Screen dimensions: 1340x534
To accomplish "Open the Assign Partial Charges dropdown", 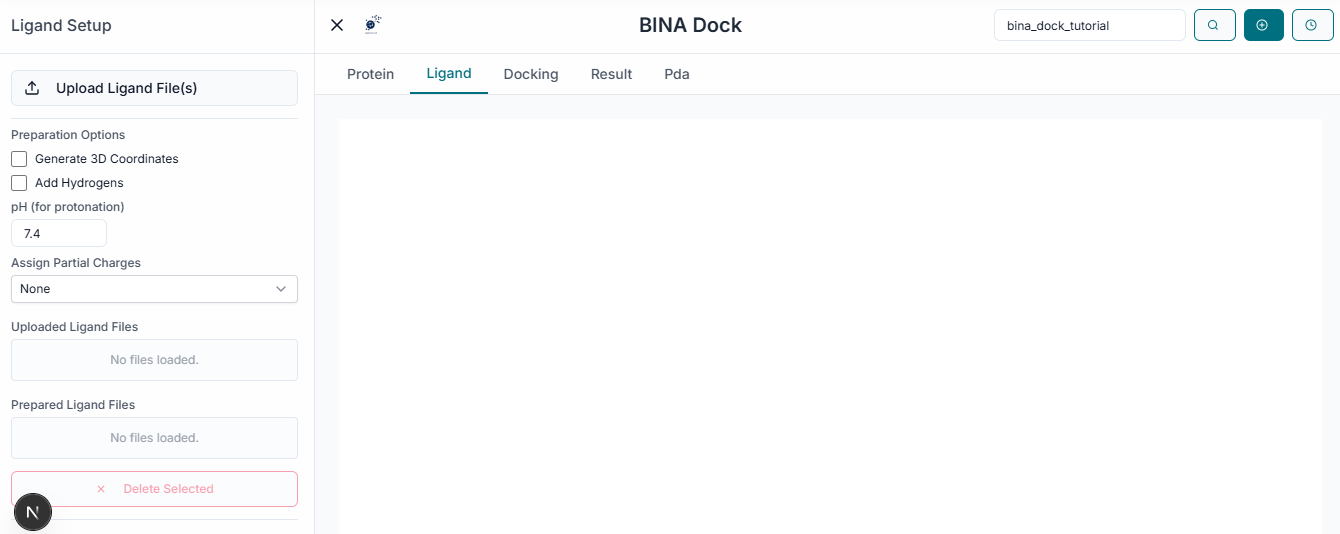I will (x=154, y=289).
